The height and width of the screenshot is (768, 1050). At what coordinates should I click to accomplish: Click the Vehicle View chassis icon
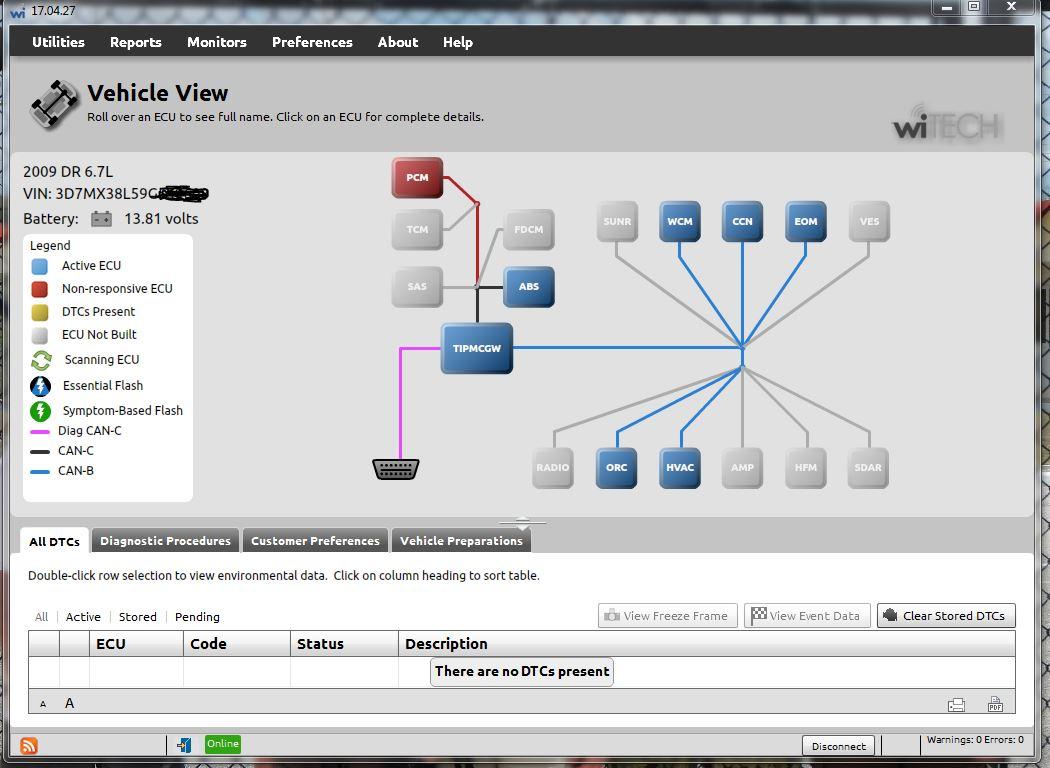coord(54,104)
